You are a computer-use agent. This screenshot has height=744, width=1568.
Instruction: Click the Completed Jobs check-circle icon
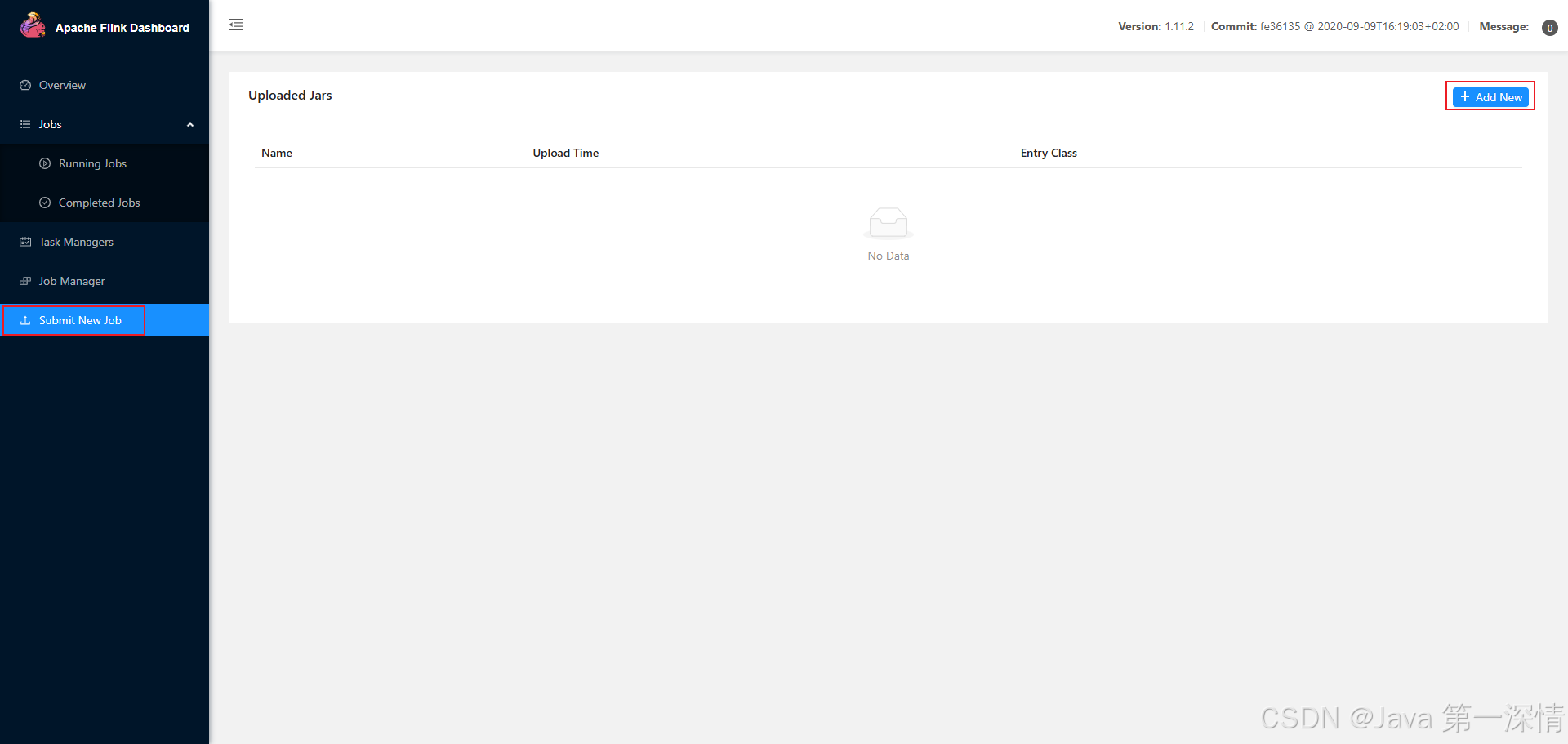click(x=45, y=203)
